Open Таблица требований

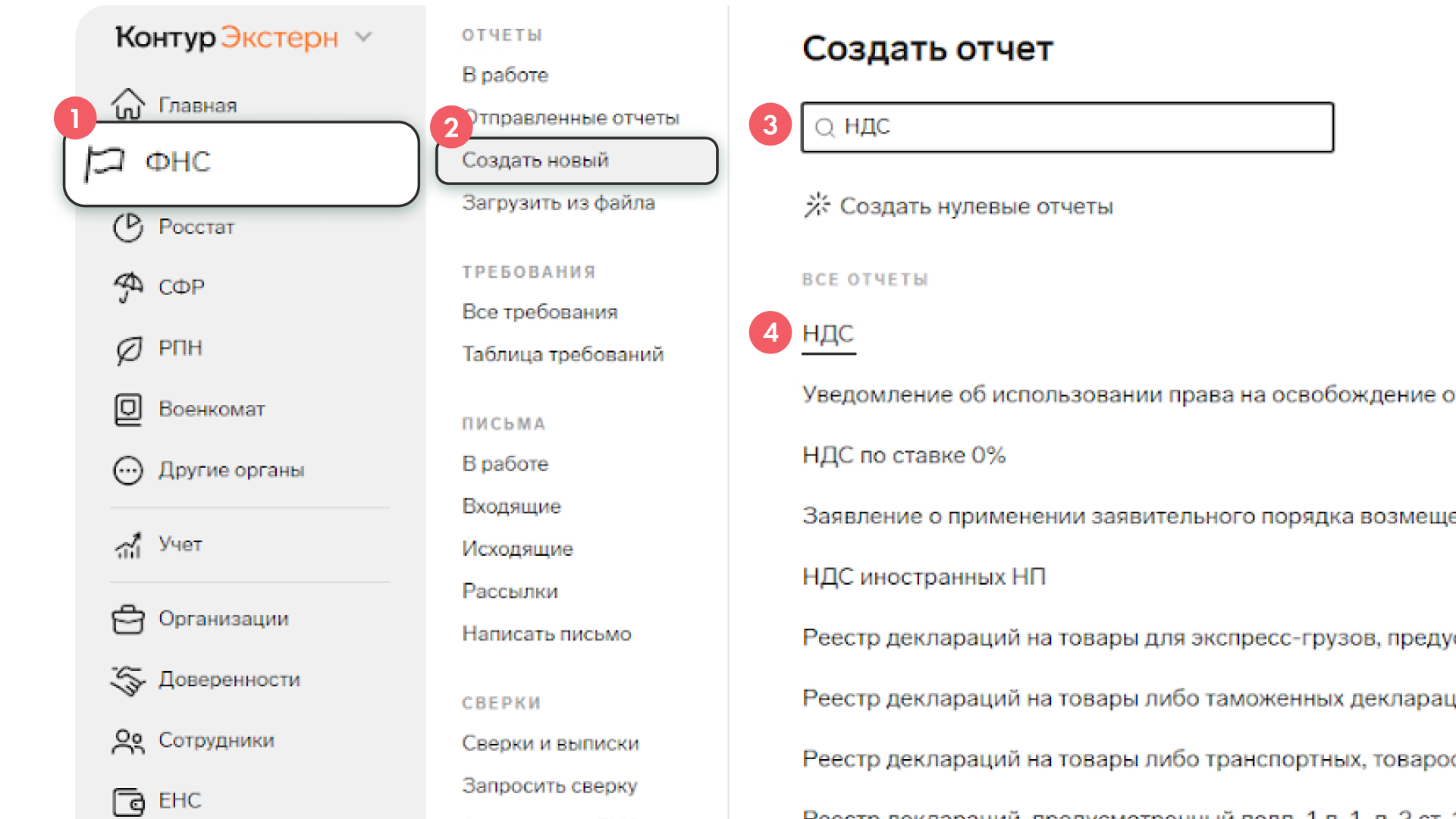click(x=563, y=355)
